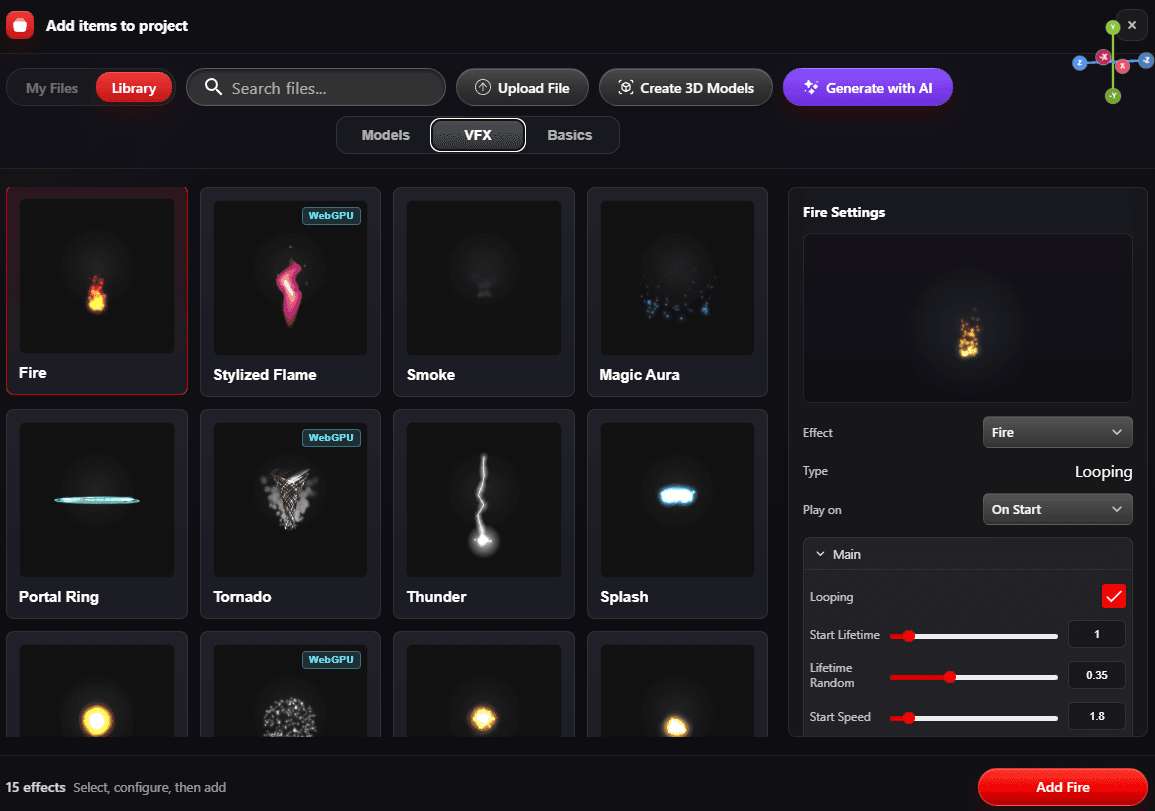Open the Models category tab
This screenshot has width=1155, height=811.
pyautogui.click(x=385, y=135)
